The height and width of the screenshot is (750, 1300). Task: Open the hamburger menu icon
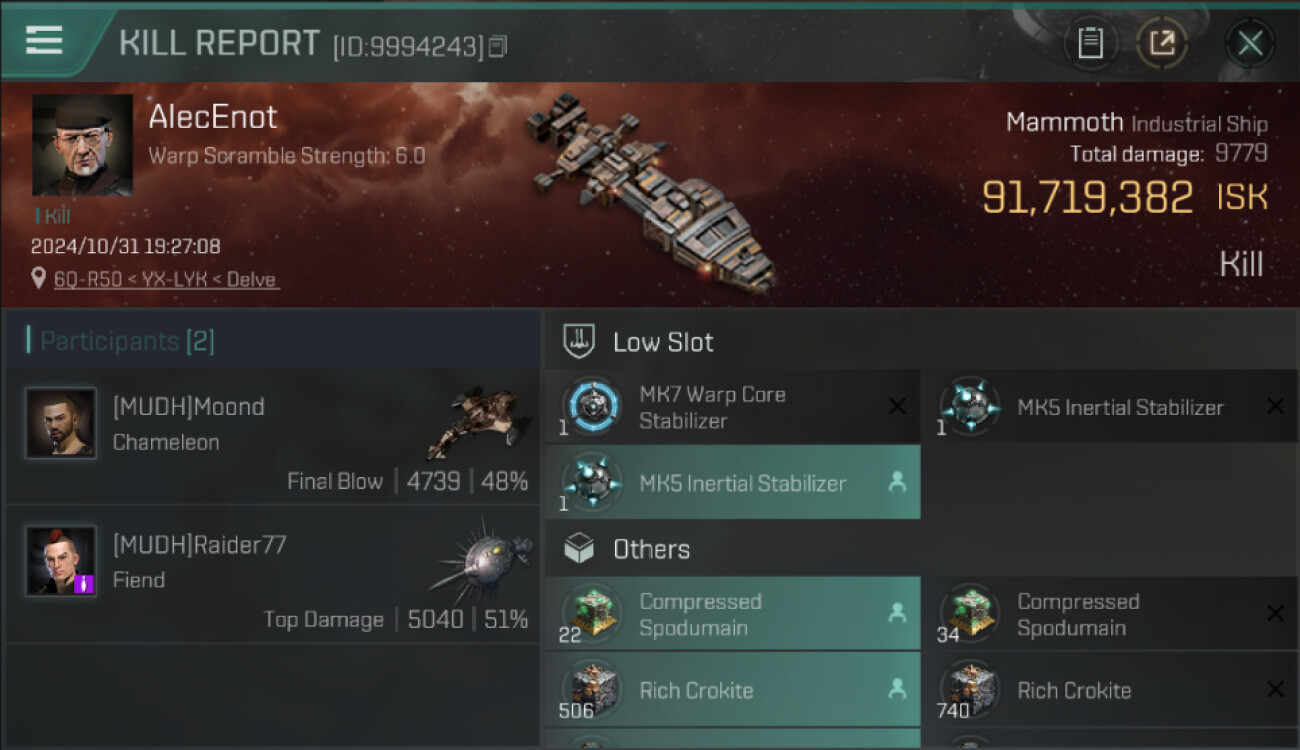[44, 40]
